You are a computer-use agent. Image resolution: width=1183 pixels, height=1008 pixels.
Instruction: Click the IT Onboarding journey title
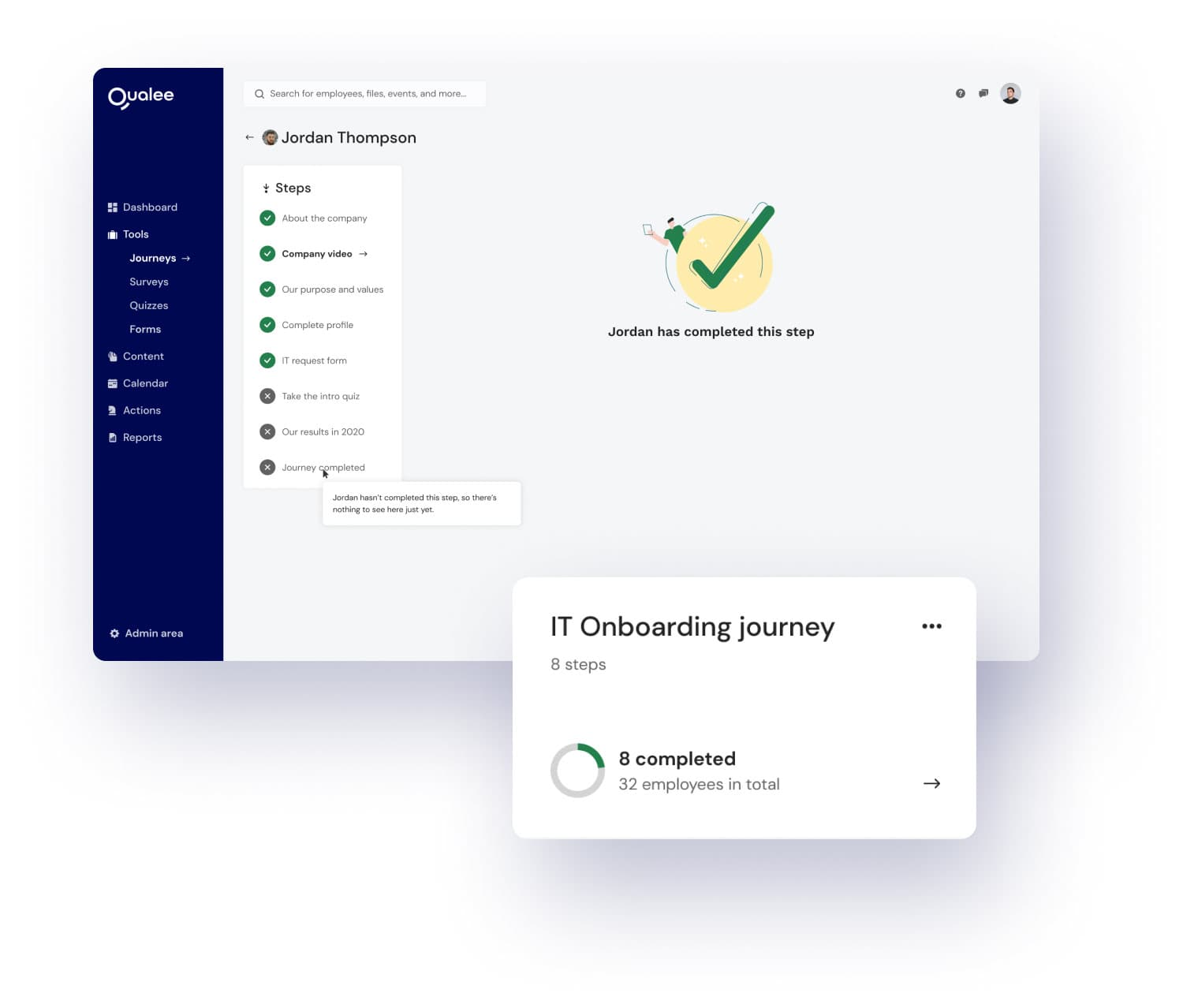692,627
